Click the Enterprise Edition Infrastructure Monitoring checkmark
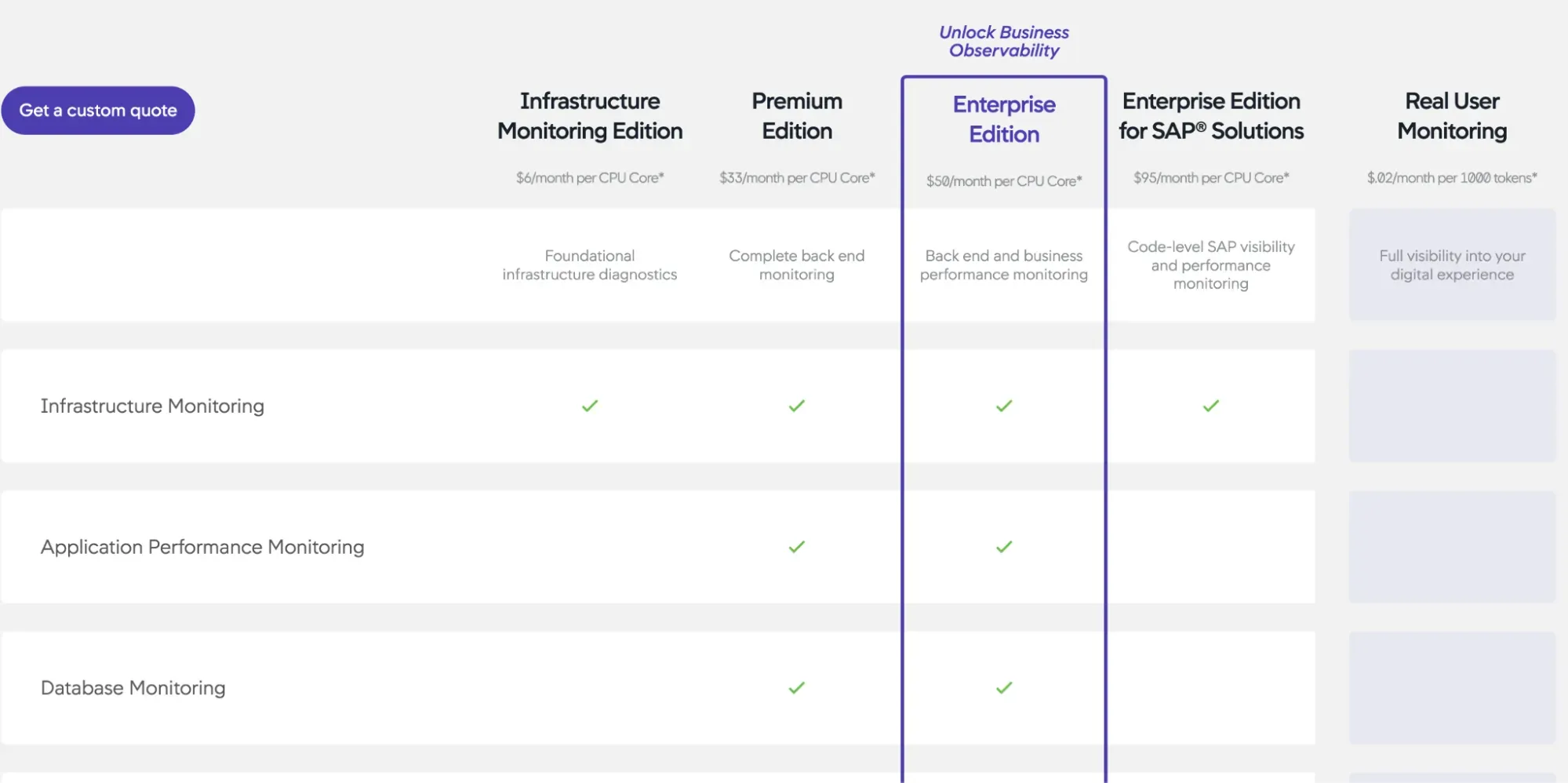The width and height of the screenshot is (1568, 783). (x=1003, y=406)
